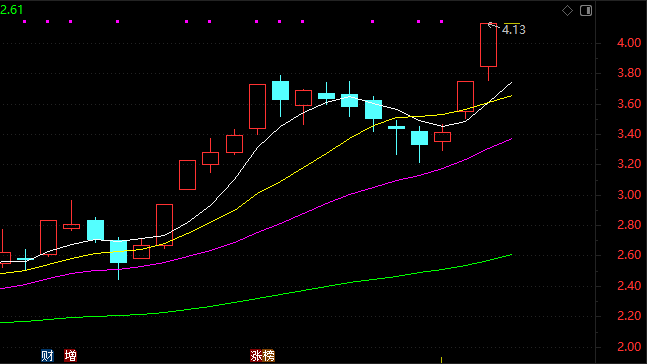Click the 3.40 price axis label

pyautogui.click(x=629, y=134)
